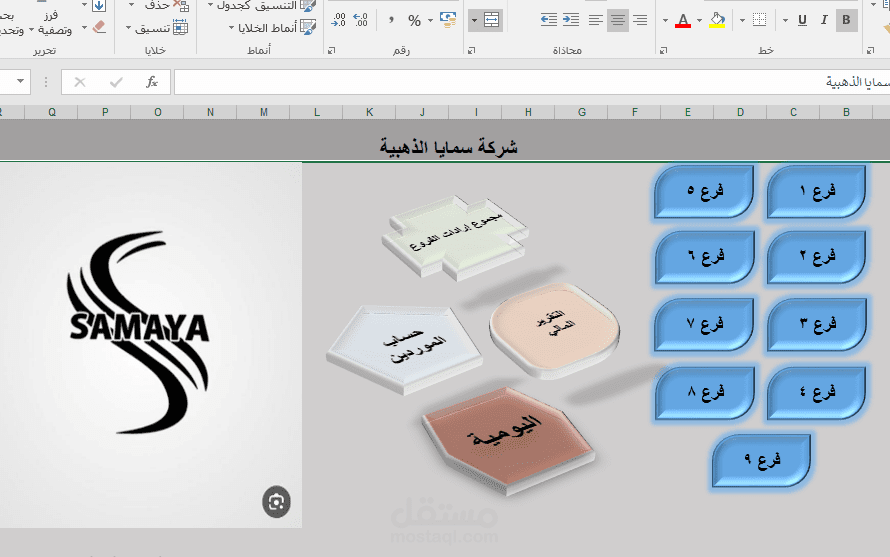Open branch button فرع ٥
Viewport: 890px width, 557px height.
tap(704, 191)
